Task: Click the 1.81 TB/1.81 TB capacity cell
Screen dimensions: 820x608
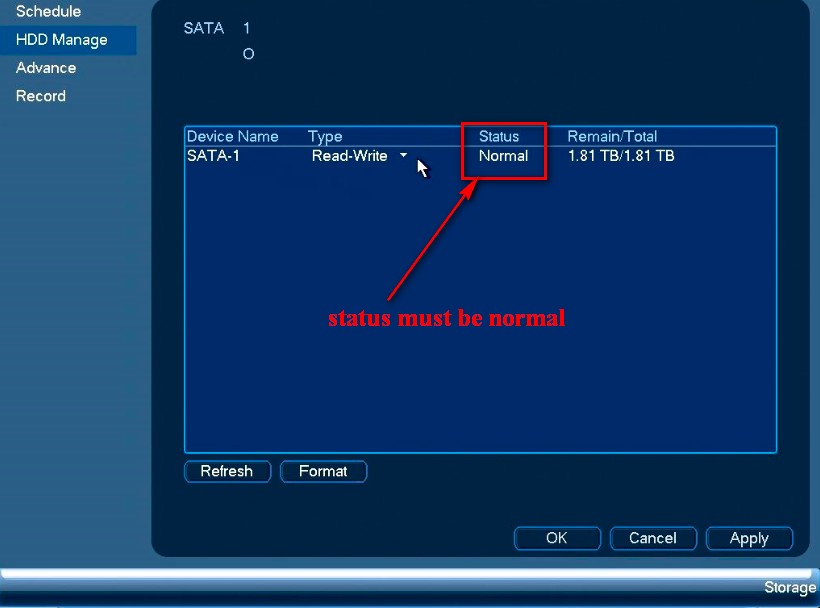Action: 621,156
